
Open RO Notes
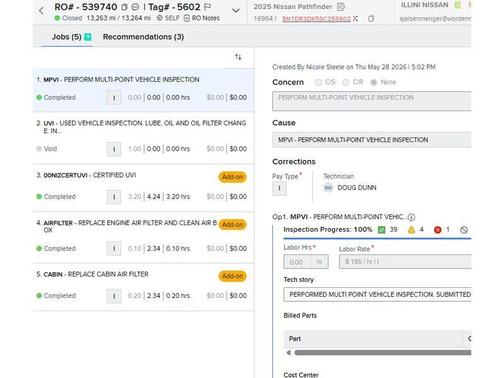[x=202, y=18]
